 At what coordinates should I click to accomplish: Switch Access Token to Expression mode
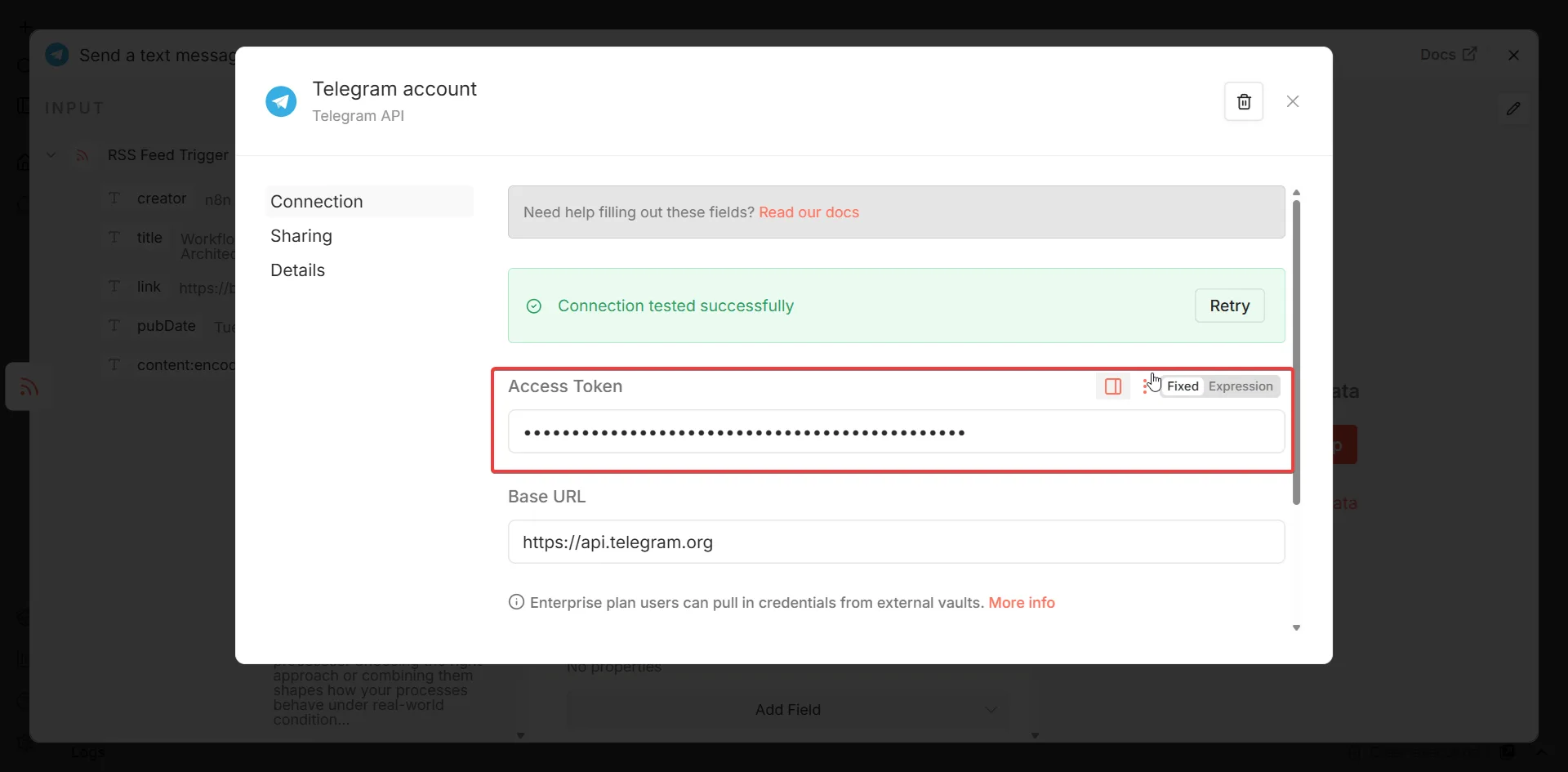[x=1241, y=386]
